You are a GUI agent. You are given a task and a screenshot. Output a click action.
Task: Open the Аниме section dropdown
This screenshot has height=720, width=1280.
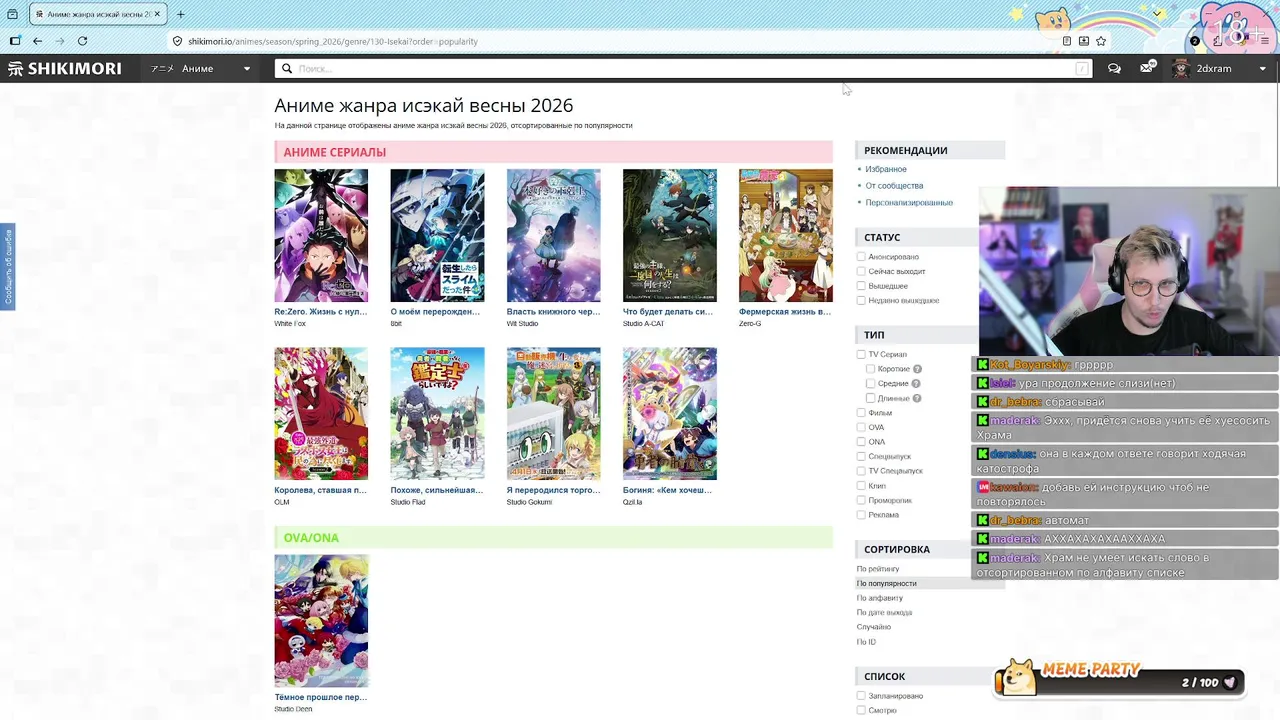point(201,68)
